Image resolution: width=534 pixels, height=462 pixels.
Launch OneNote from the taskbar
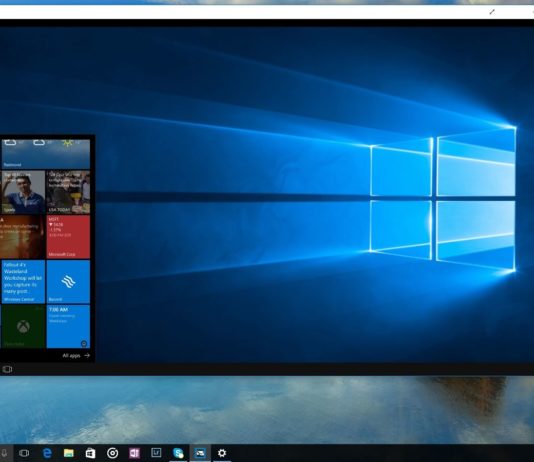134,453
